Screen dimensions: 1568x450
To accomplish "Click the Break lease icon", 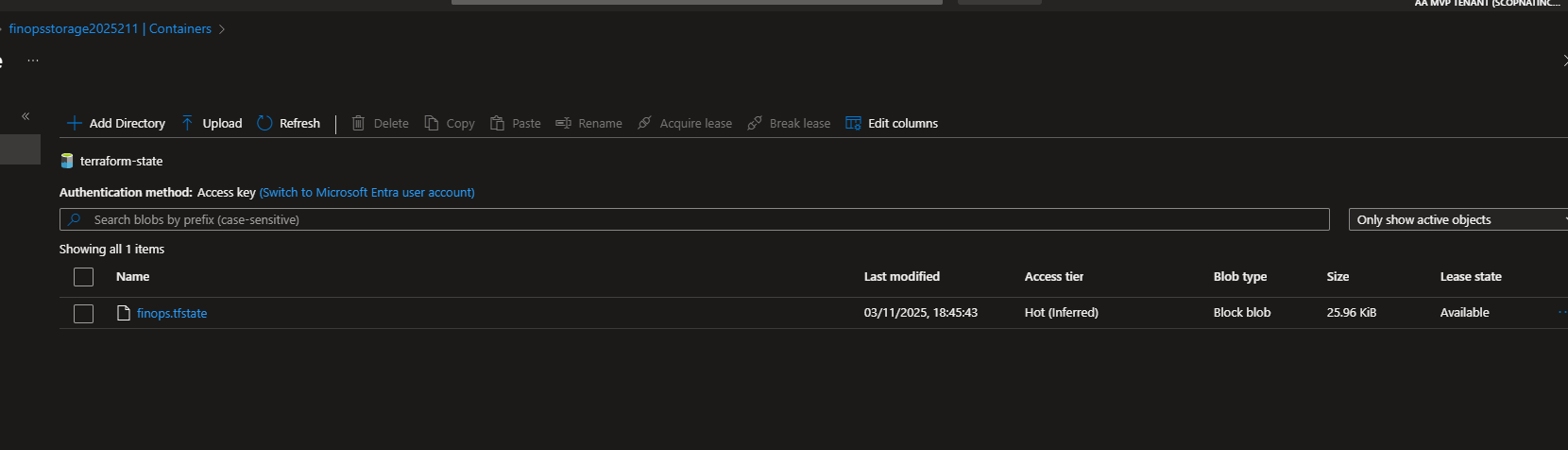I will (x=754, y=123).
